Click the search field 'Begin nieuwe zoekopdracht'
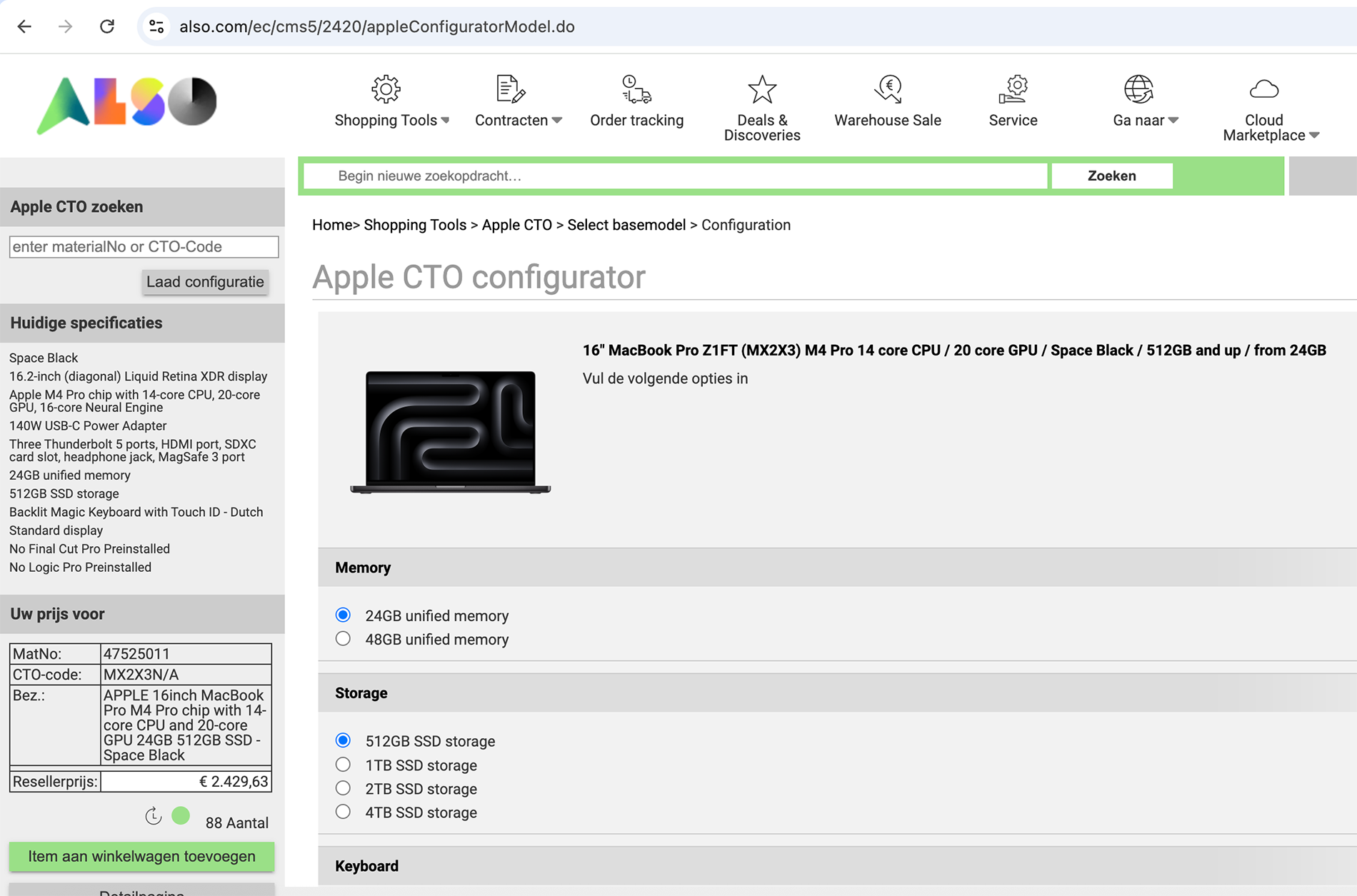The height and width of the screenshot is (896, 1357). (x=675, y=176)
